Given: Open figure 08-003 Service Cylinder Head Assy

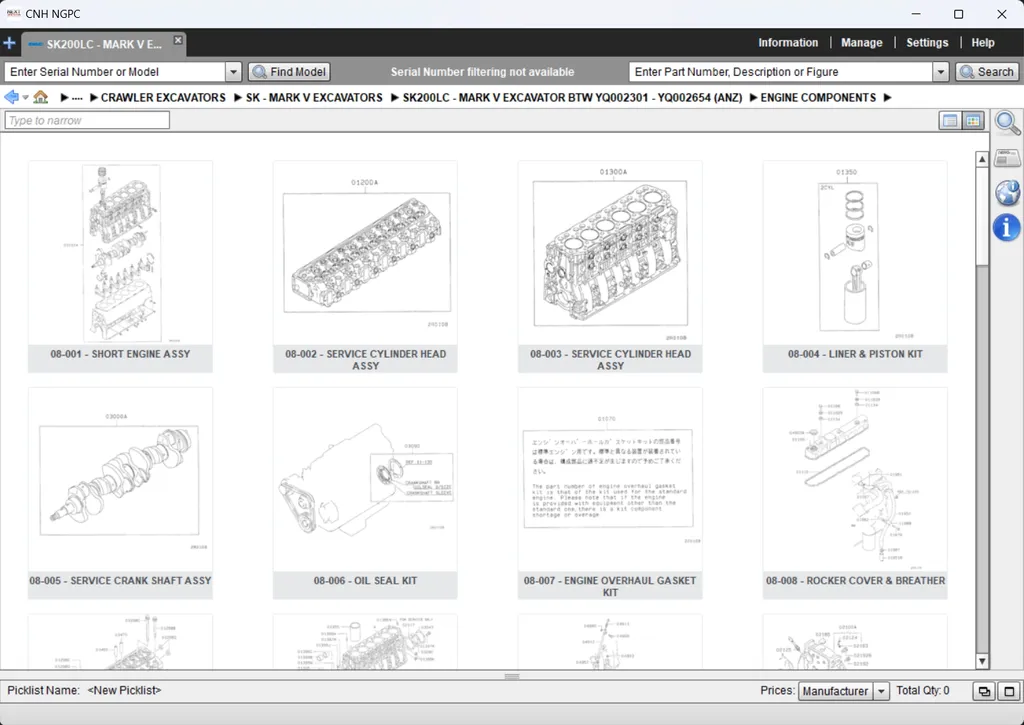Looking at the screenshot, I should pyautogui.click(x=610, y=266).
